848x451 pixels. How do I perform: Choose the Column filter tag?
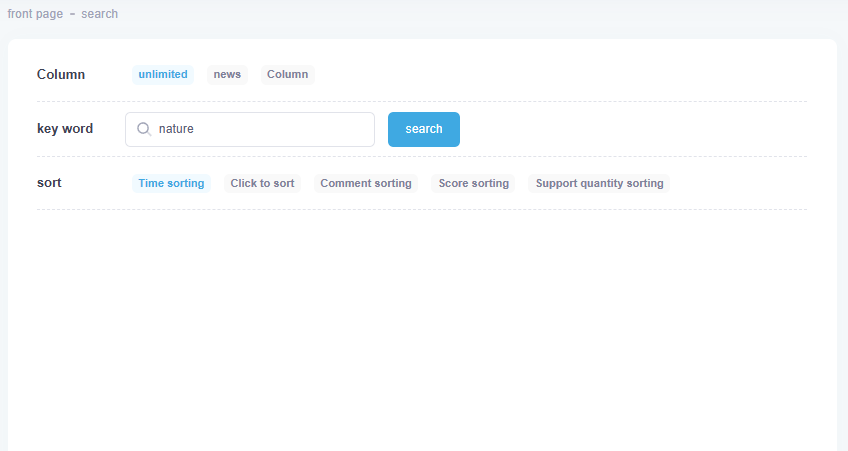287,74
